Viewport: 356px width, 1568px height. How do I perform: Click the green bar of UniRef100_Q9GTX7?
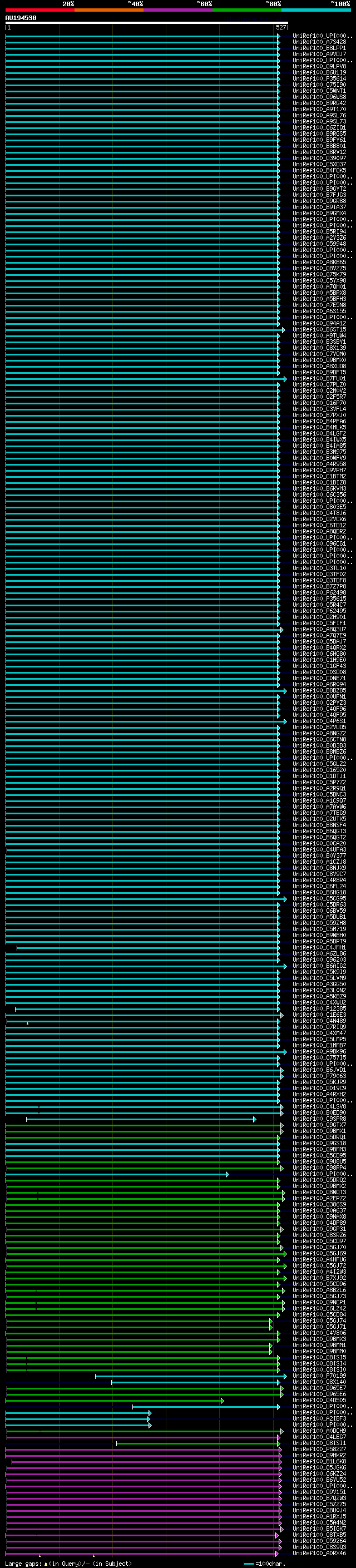tap(144, 1125)
